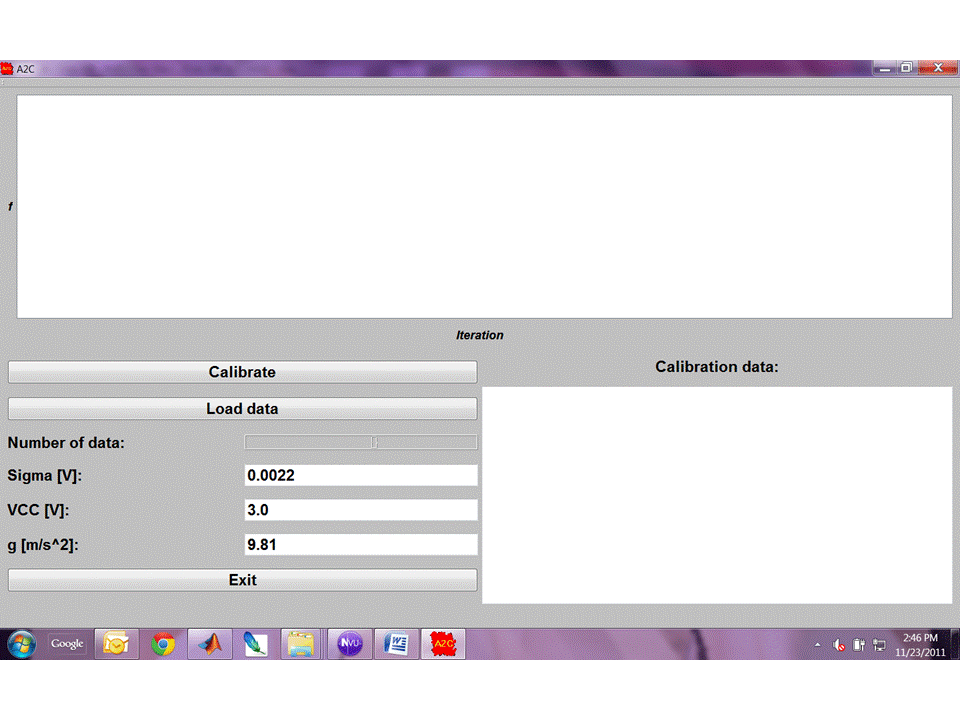The image size is (960, 720).
Task: Show hidden system tray icons
Action: (x=818, y=645)
